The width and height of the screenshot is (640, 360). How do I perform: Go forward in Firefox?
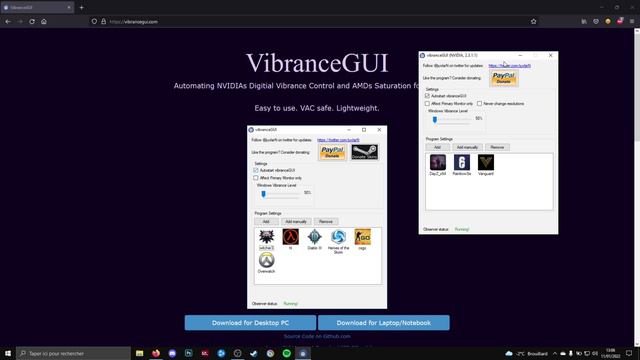[x=20, y=22]
